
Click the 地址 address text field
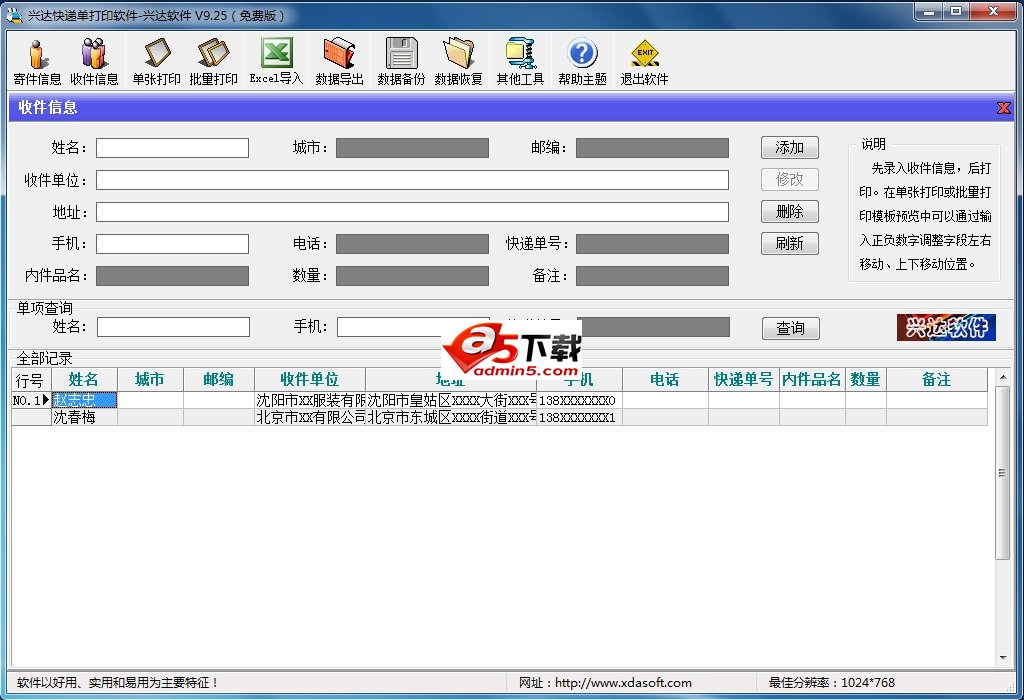pyautogui.click(x=412, y=212)
